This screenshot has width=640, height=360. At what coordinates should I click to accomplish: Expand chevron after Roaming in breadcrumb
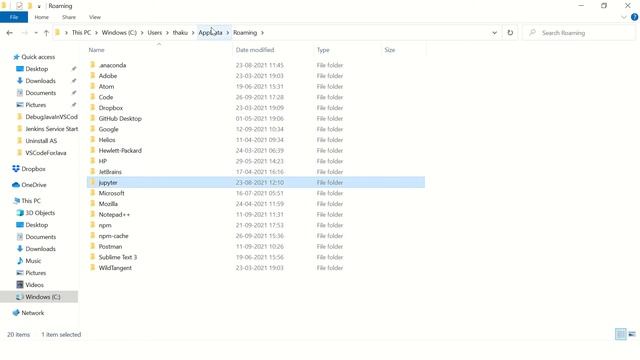click(x=262, y=33)
